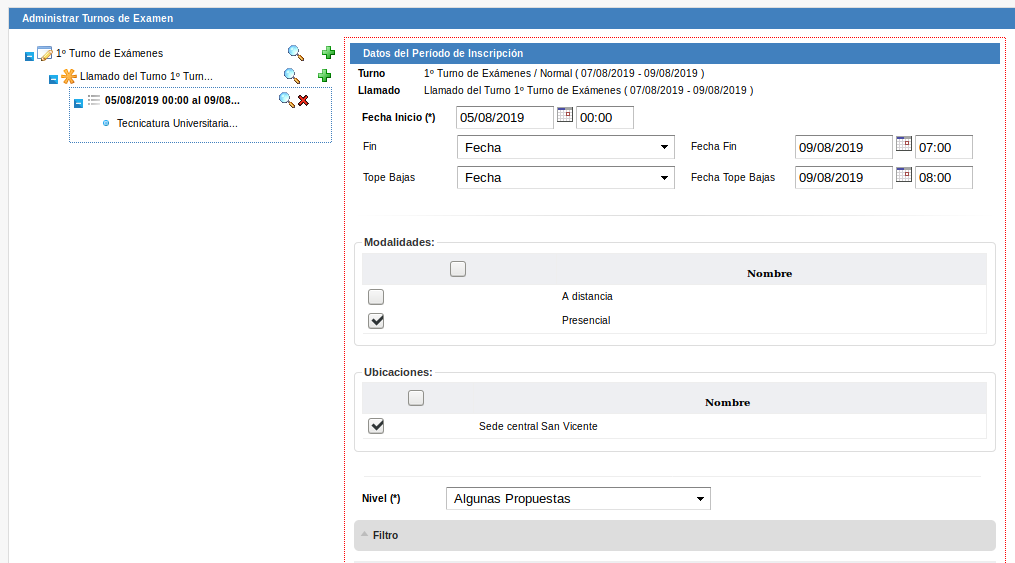Click the Fecha Tope Bajas time field 08:00

pyautogui.click(x=944, y=178)
